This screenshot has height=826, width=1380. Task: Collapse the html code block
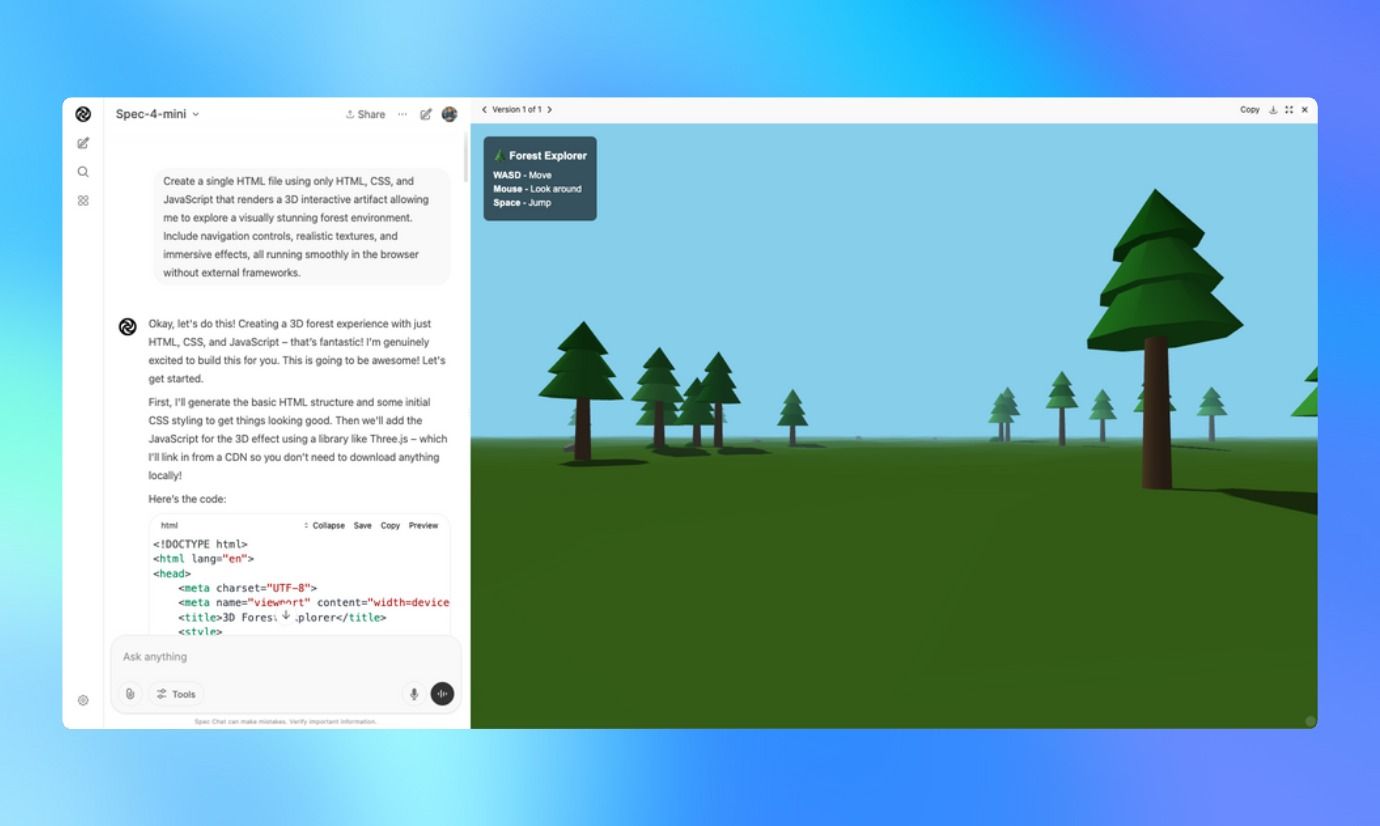click(x=324, y=525)
